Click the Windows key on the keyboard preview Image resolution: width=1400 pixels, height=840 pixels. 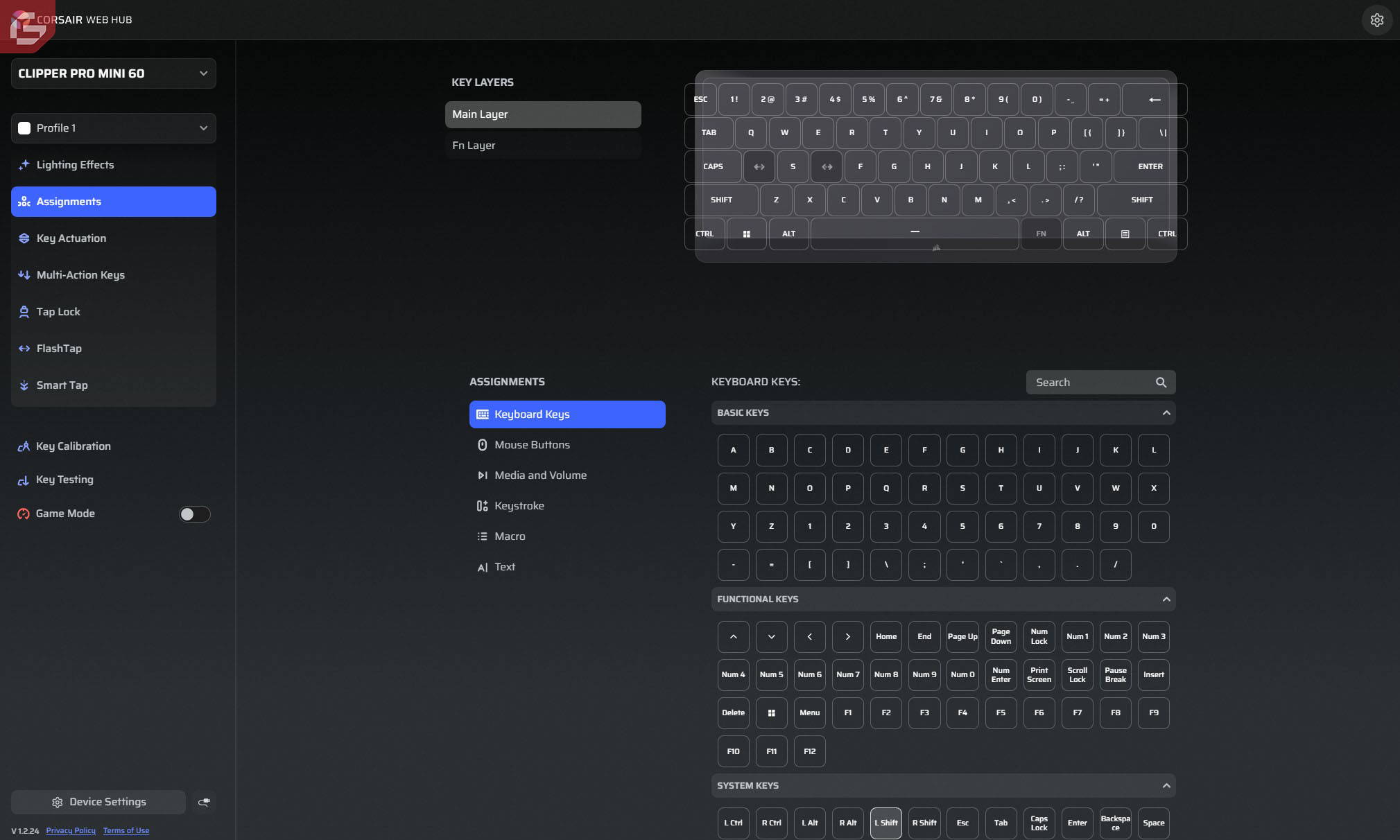coord(747,234)
